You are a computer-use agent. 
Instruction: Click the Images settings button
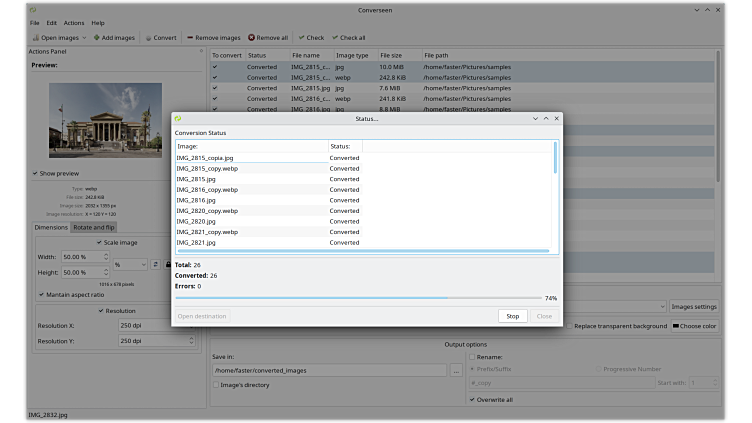694,306
